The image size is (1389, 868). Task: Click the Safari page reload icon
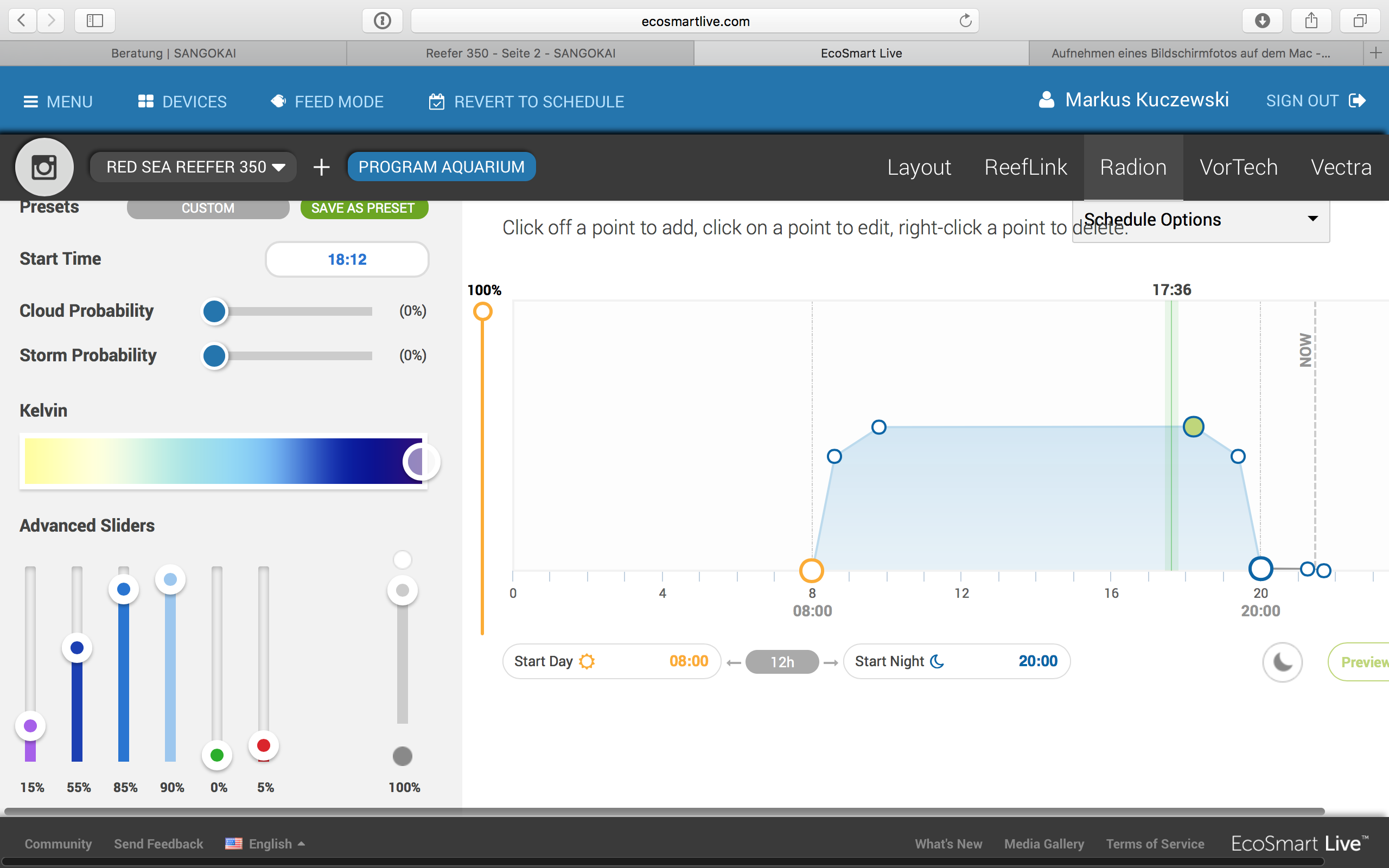point(965,21)
